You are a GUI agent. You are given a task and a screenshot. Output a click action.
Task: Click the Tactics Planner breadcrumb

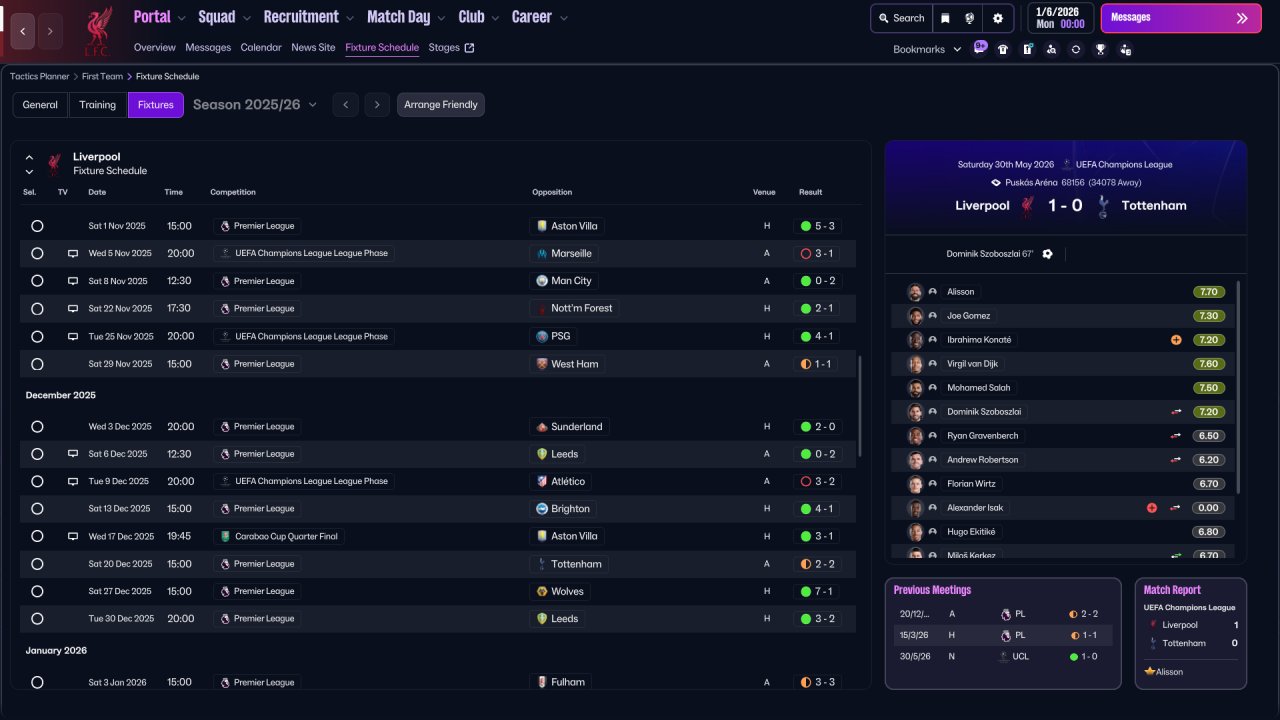(x=40, y=77)
